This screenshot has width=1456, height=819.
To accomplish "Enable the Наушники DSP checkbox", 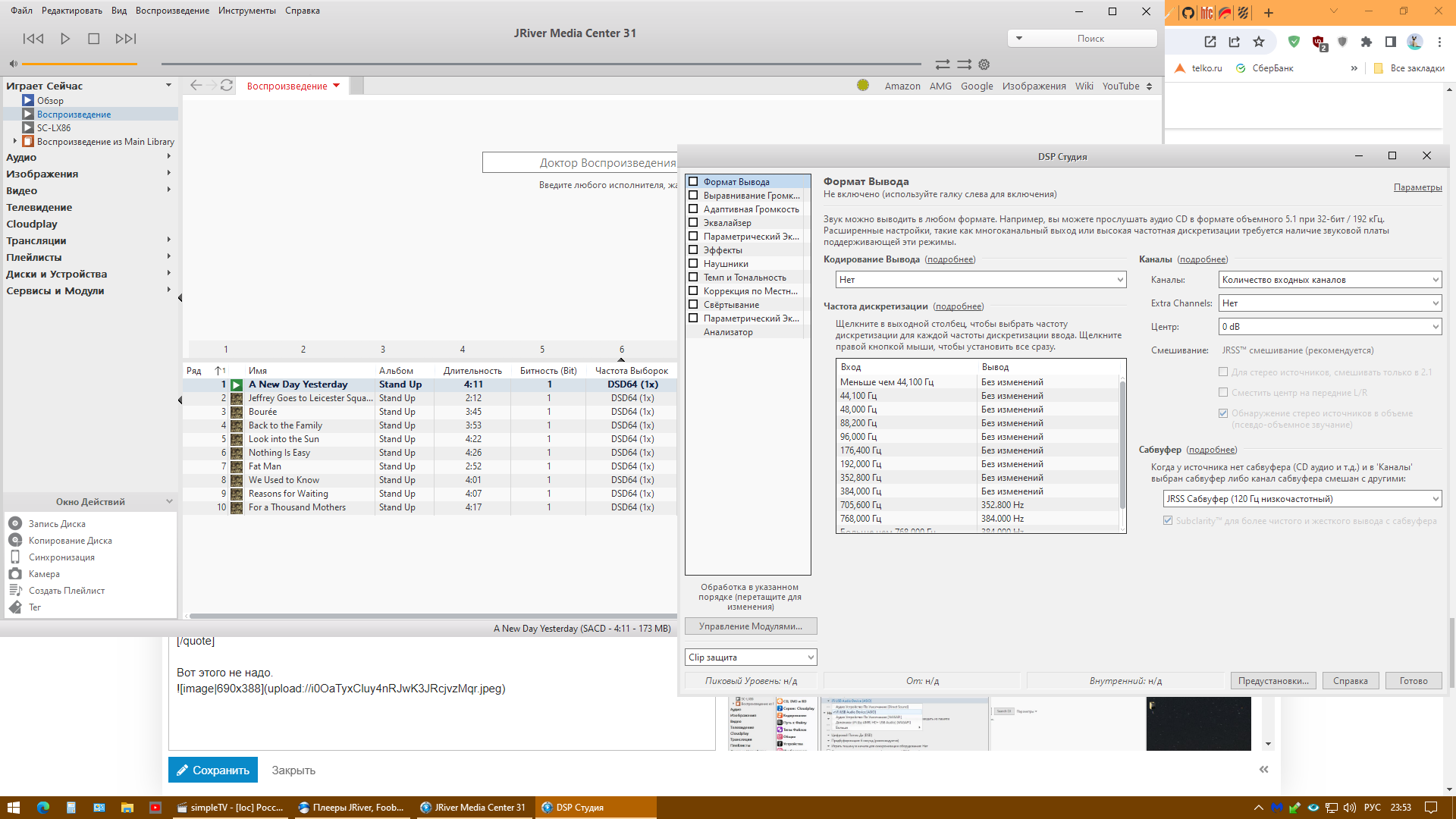I will coord(693,264).
